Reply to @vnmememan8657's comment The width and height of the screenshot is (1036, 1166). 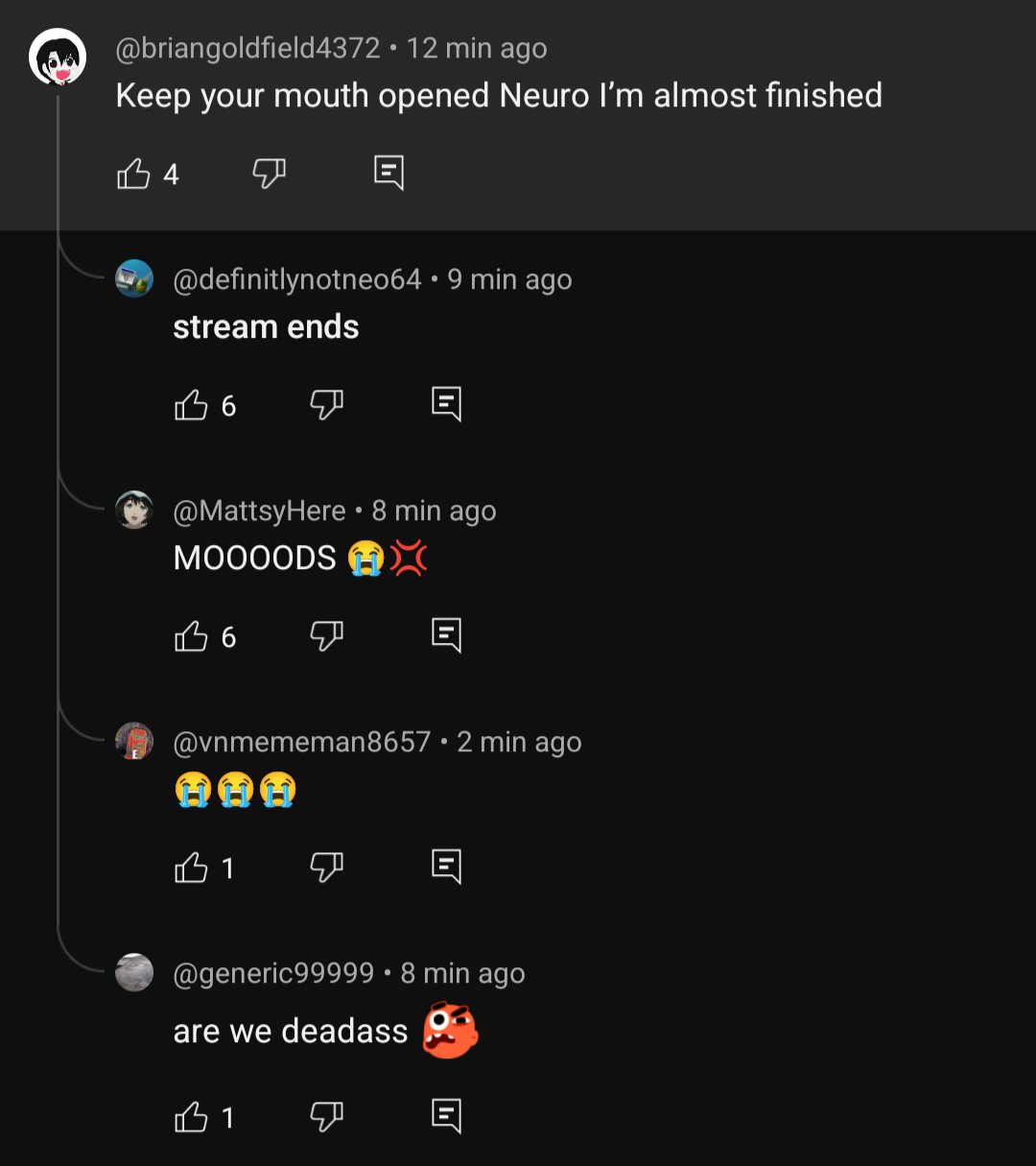click(446, 867)
